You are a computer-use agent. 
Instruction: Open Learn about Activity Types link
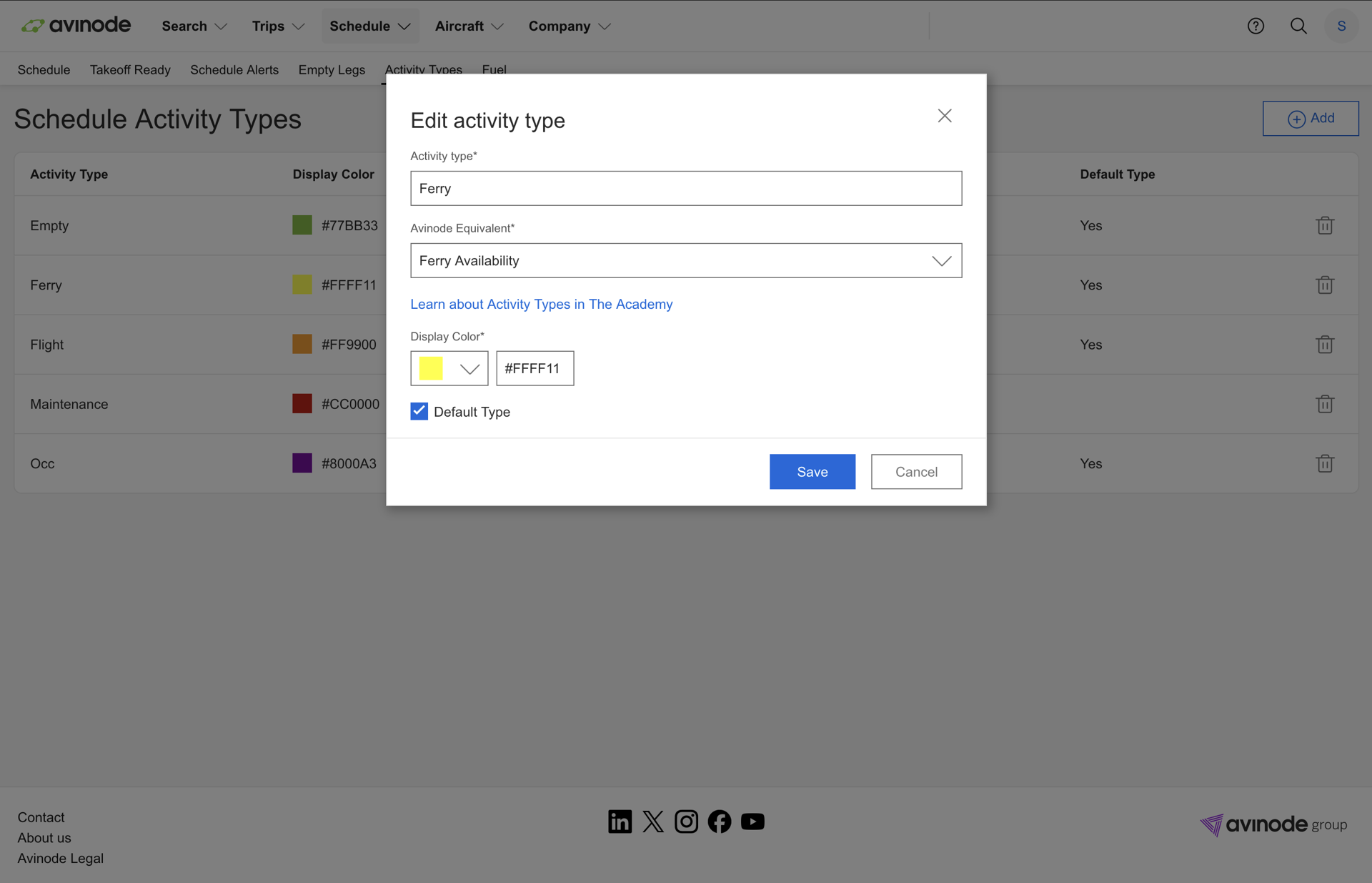click(x=541, y=305)
